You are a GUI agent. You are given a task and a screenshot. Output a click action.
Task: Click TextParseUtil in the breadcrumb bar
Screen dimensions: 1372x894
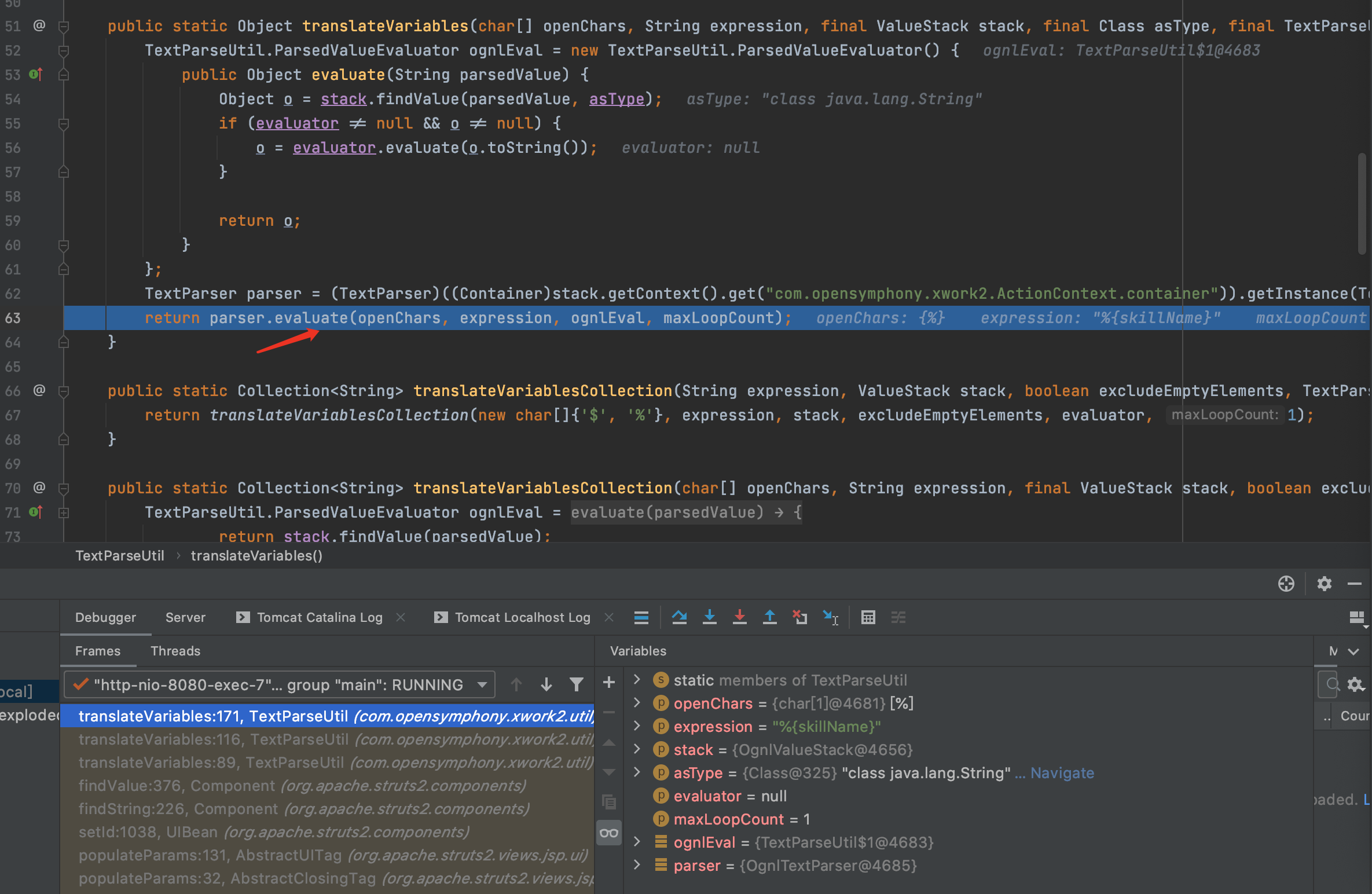click(x=120, y=556)
